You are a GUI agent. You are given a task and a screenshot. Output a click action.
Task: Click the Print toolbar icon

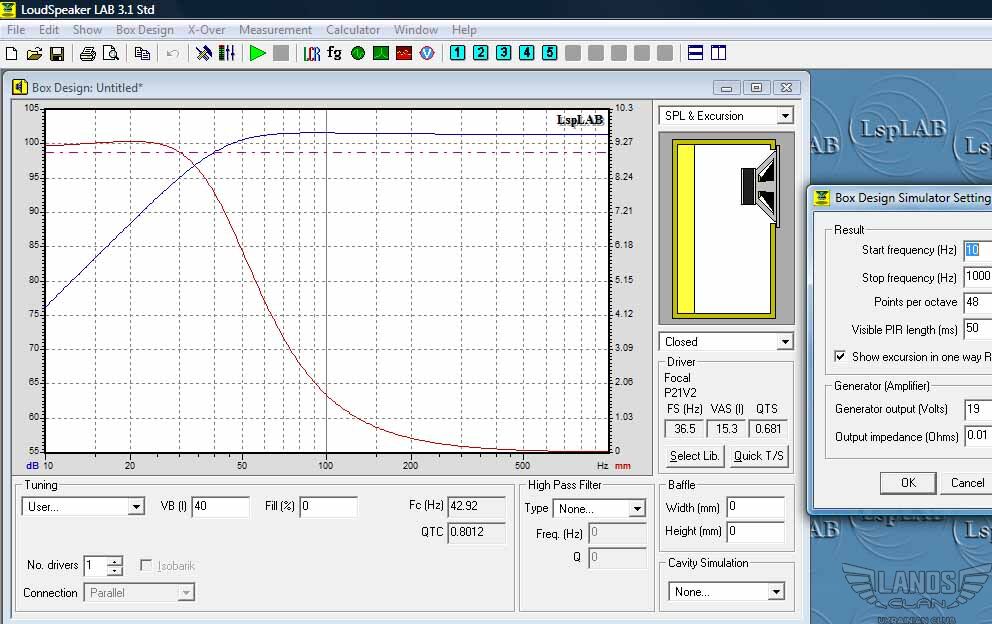tap(87, 54)
